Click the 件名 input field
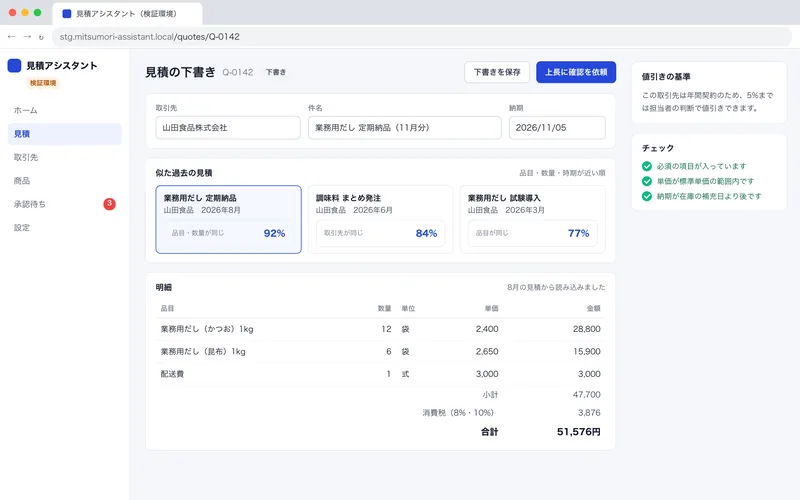The width and height of the screenshot is (800, 500). (x=405, y=128)
